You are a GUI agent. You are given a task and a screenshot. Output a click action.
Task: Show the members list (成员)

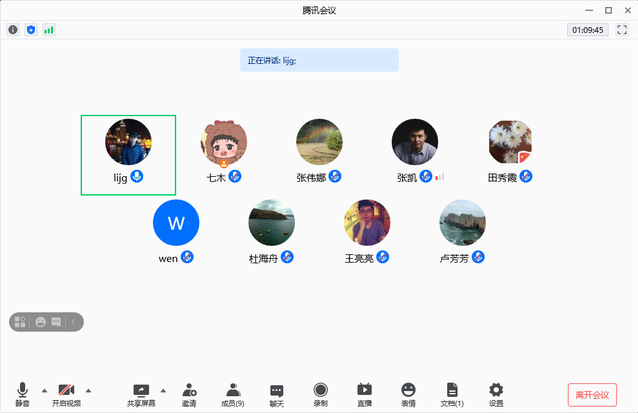233,392
